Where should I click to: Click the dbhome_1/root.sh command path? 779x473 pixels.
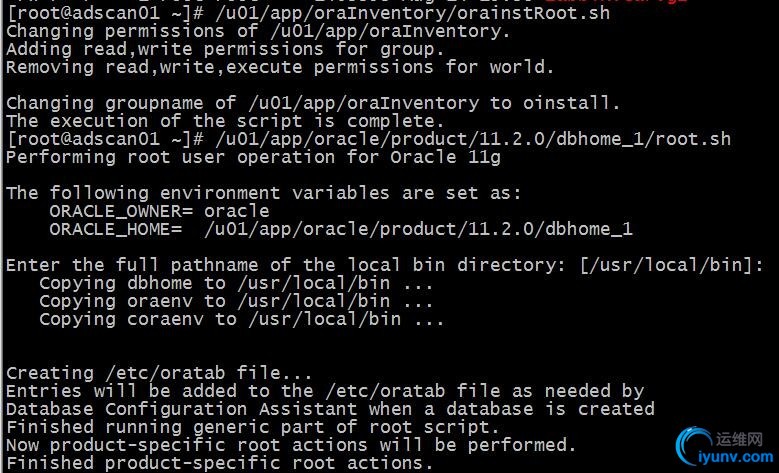point(473,139)
